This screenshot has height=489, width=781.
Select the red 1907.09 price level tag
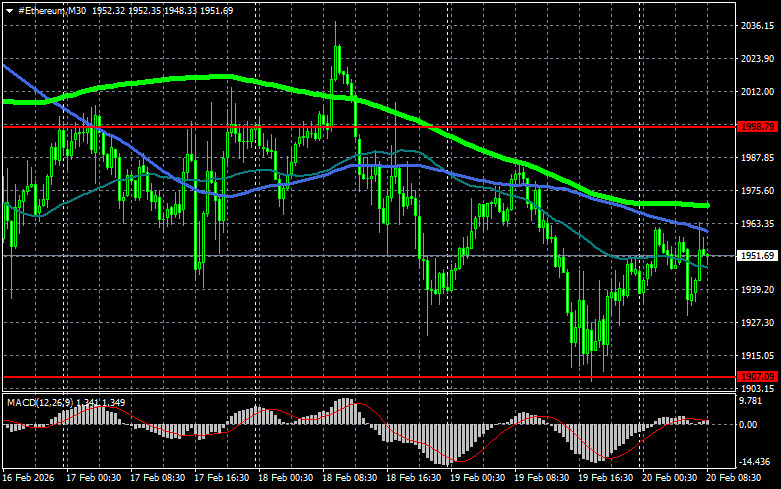coord(755,376)
